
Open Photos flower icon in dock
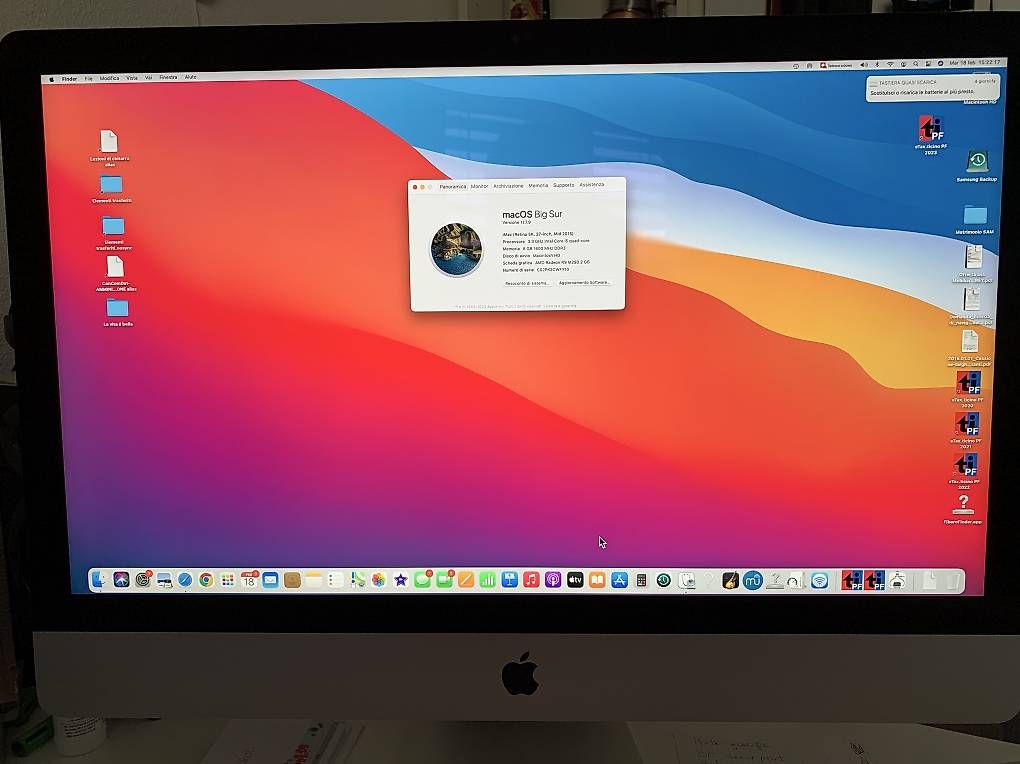pos(379,580)
